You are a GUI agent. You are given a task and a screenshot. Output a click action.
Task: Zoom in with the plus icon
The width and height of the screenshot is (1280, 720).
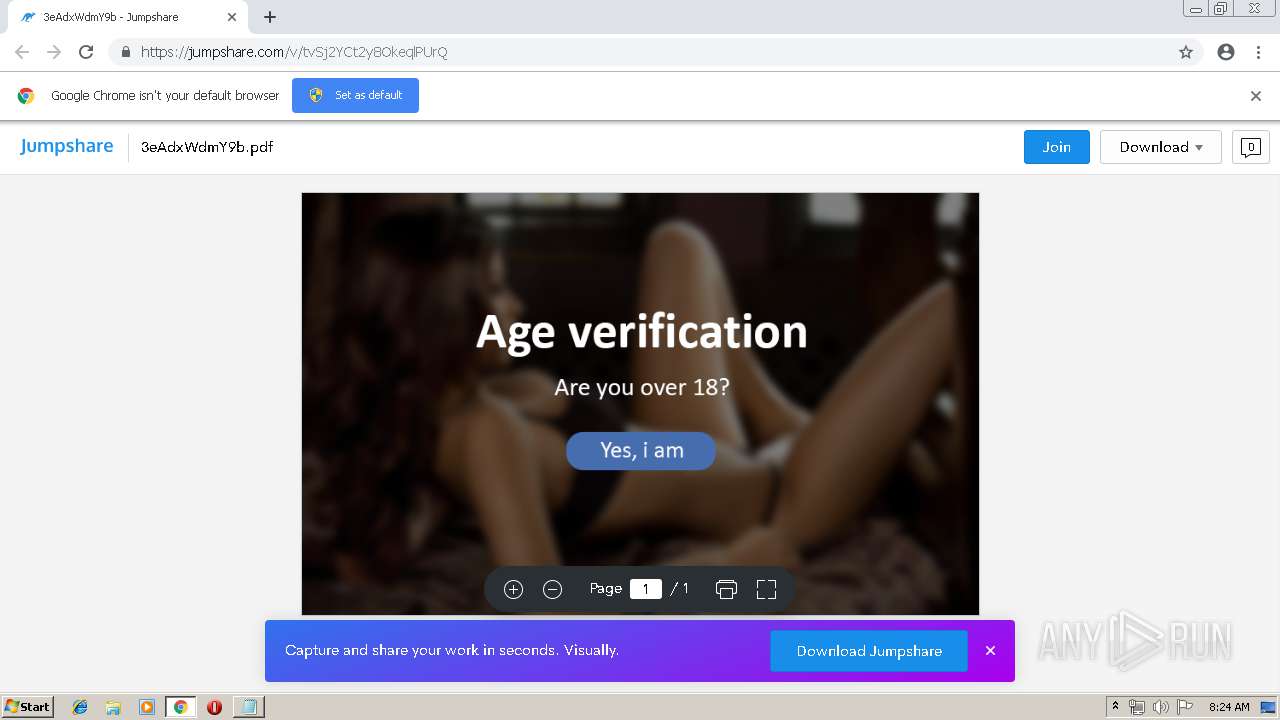tap(513, 589)
